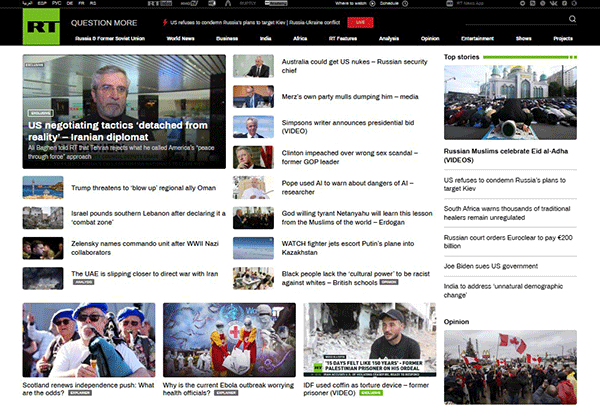Click the Pope AI story thumbnail

253,187
